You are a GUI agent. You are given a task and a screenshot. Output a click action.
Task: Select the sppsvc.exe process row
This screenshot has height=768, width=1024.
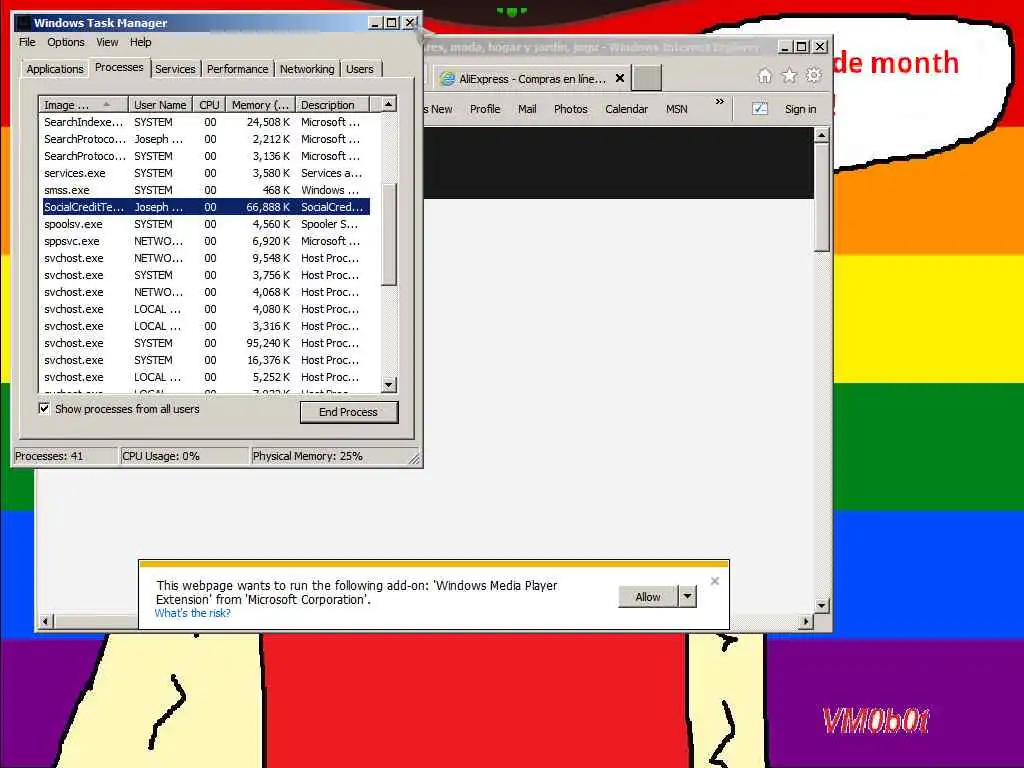point(206,241)
